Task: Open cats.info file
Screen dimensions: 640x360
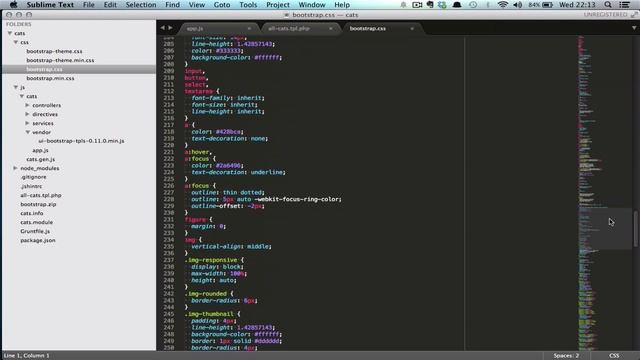Action: point(32,213)
